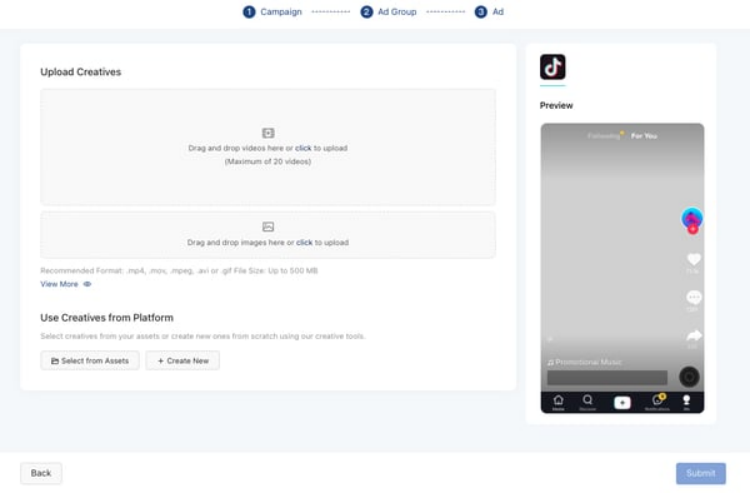Select the For You tab in preview
The image size is (750, 493).
click(644, 136)
